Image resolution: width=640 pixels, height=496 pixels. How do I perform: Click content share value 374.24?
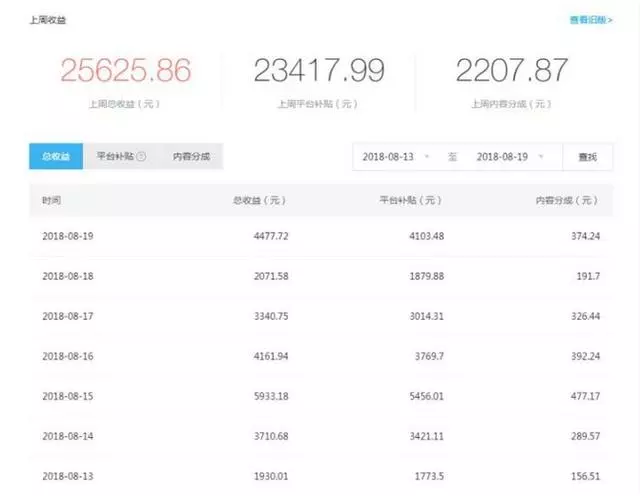tap(585, 236)
